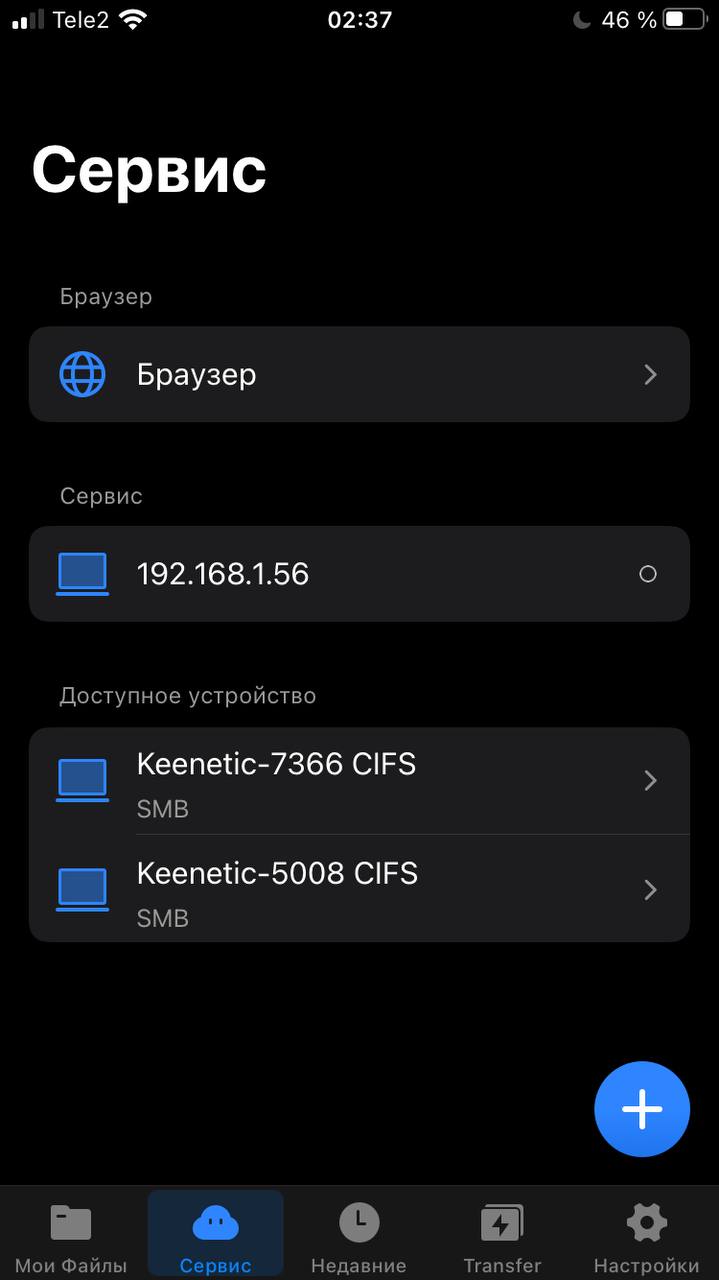Expand Keenetic-7366 CIFS chevron
Viewport: 719px width, 1280px height.
coord(650,780)
